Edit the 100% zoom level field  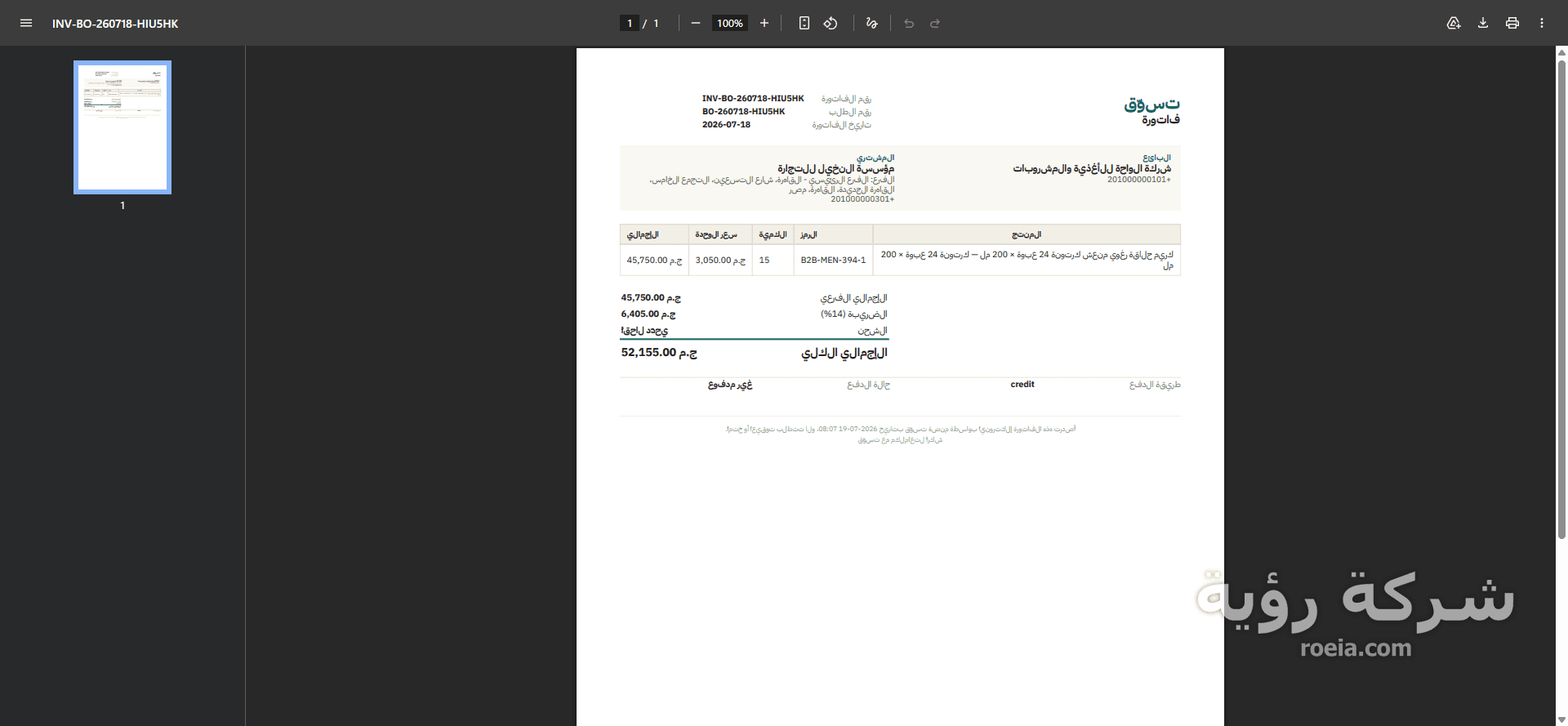point(730,23)
